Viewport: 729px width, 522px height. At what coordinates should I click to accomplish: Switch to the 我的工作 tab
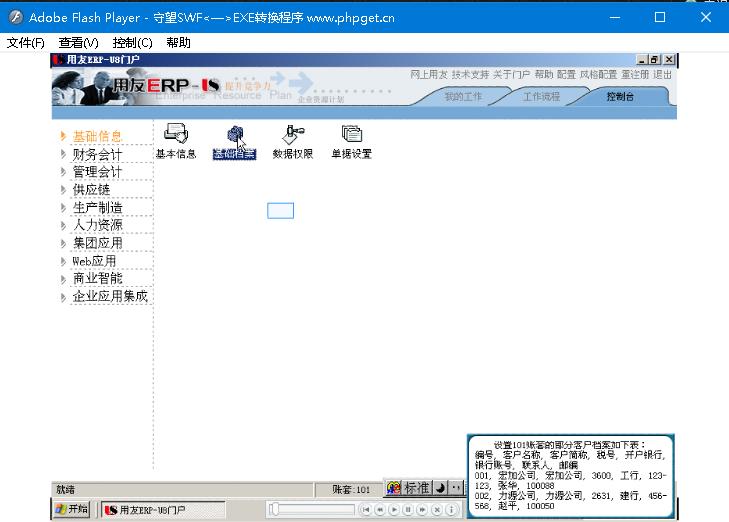[x=463, y=97]
